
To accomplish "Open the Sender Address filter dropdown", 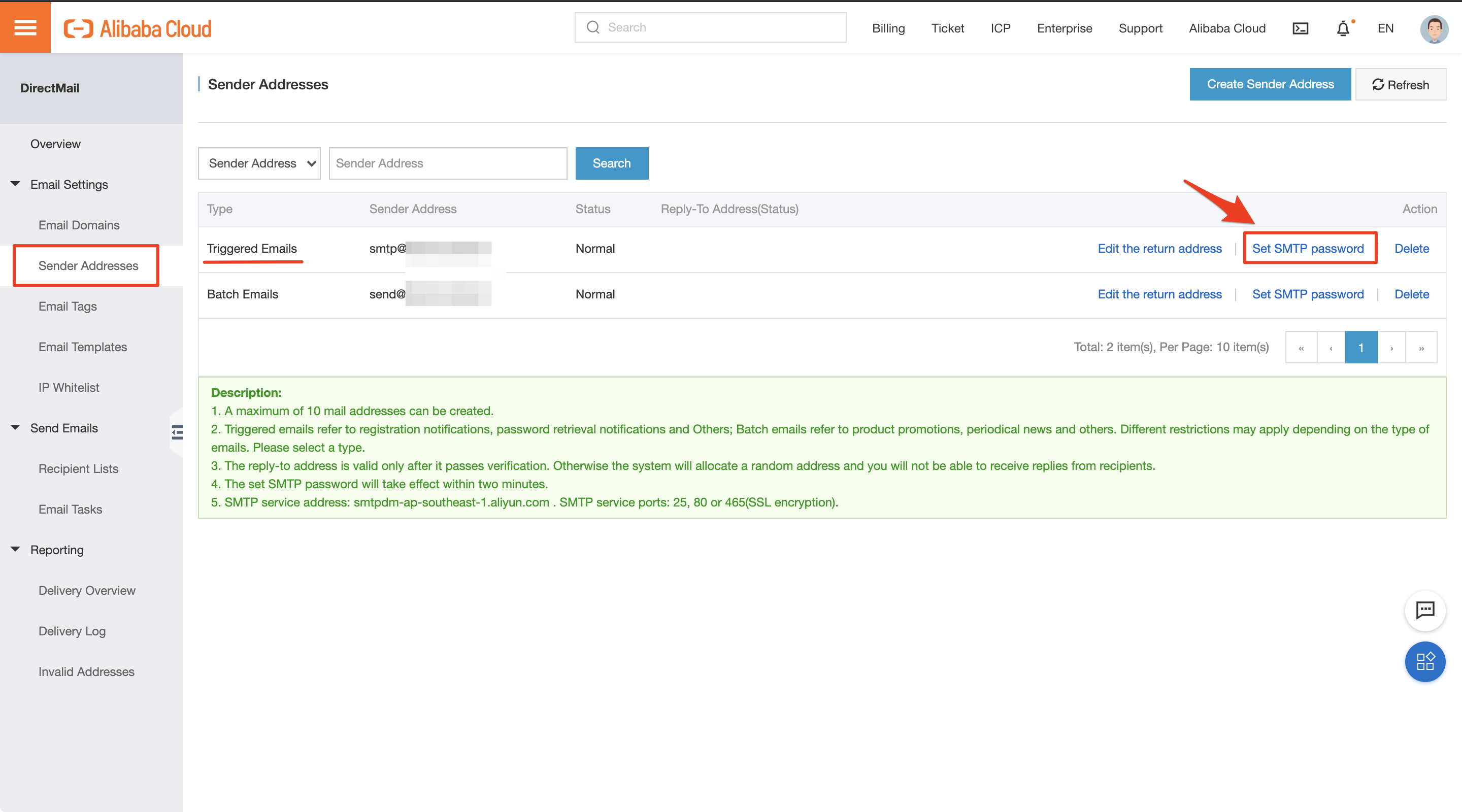I will pos(259,163).
